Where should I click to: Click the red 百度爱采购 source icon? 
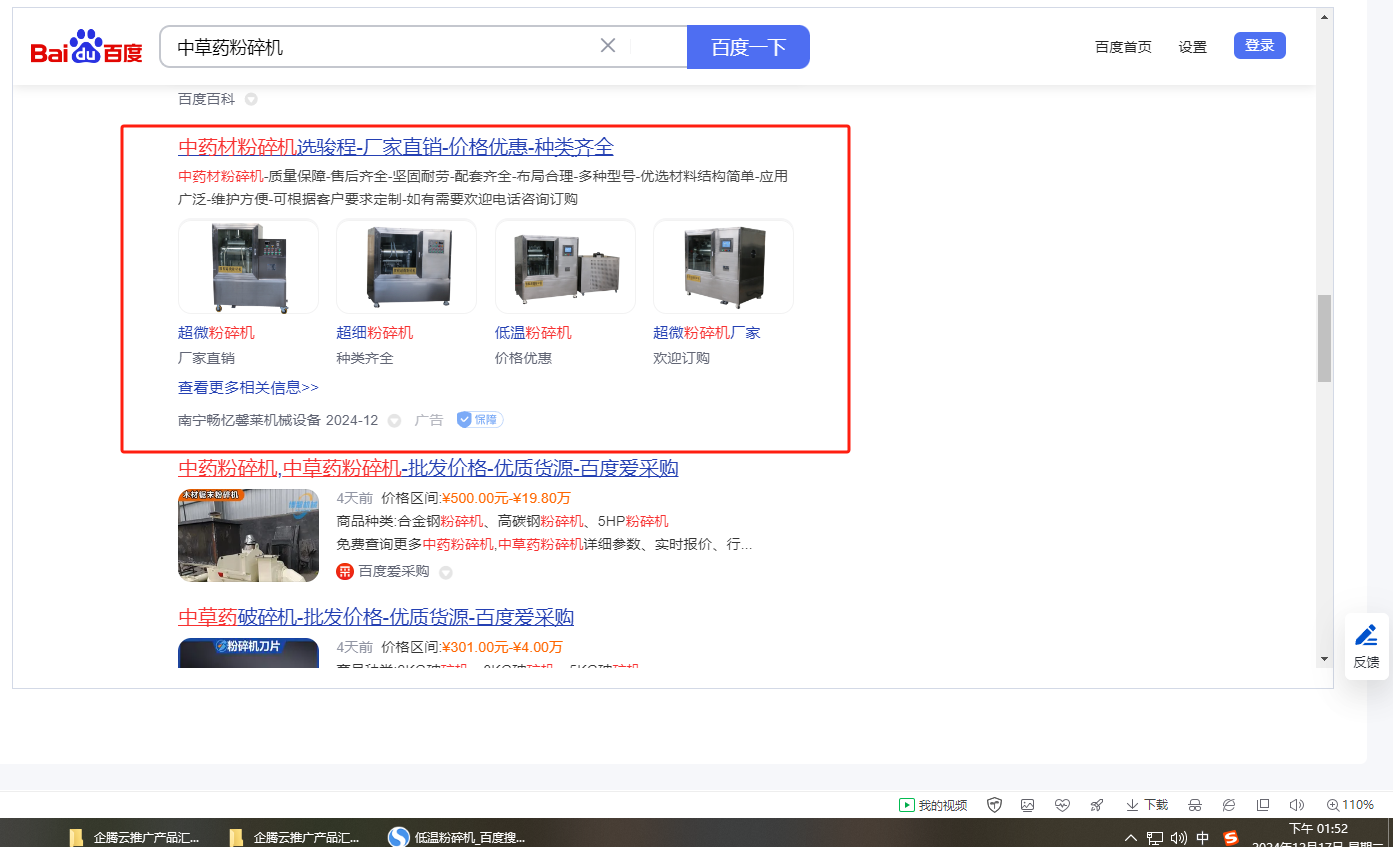[345, 572]
